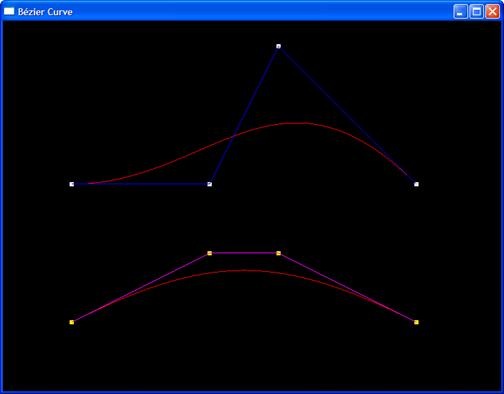Viewport: 504px width, 394px height.
Task: Maximize the Bézier Curve window
Action: click(476, 12)
